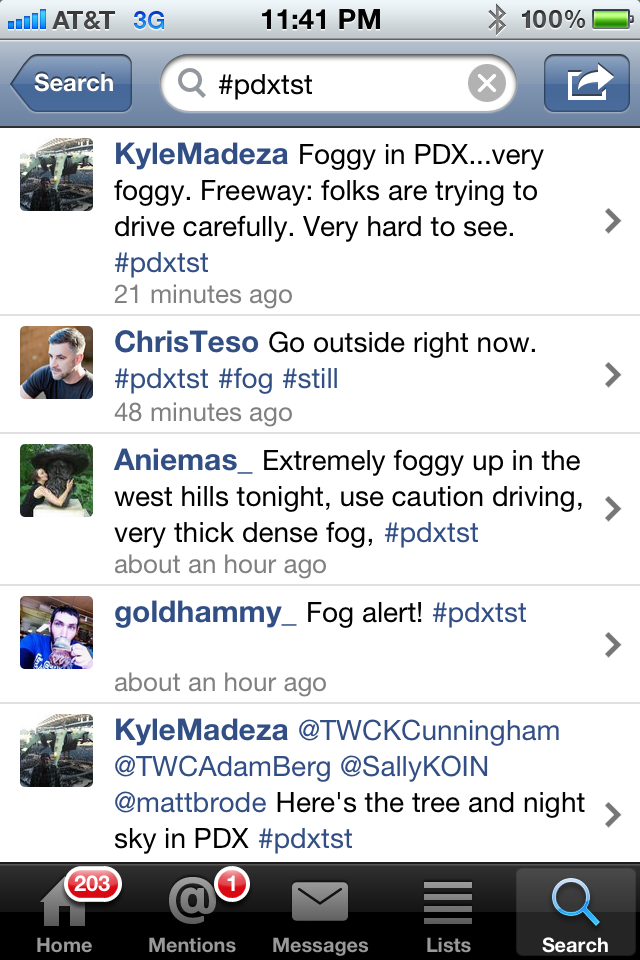Open the Lists tab

click(x=448, y=910)
